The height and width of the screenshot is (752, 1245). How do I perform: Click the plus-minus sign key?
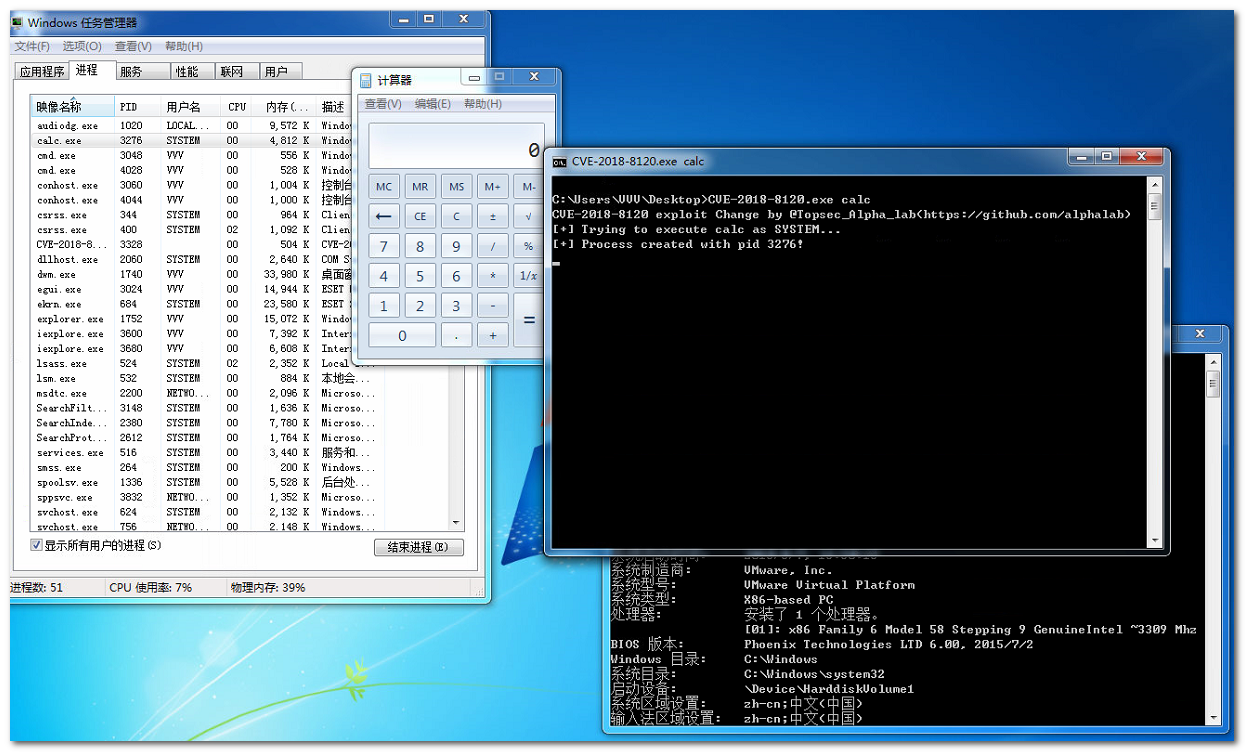tap(492, 216)
